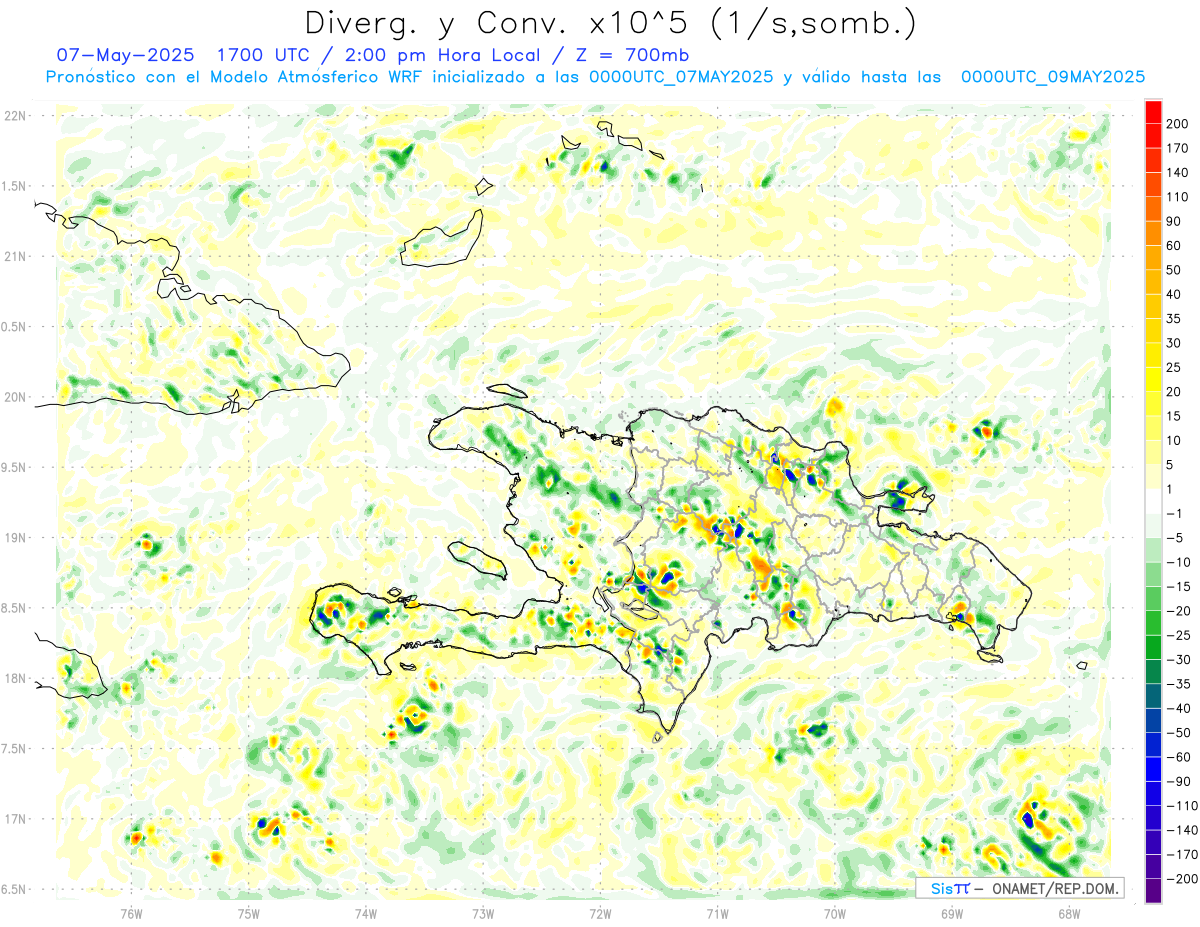The image size is (1200, 927).
Task: Select the white color bar segment between 1 and -1
Action: (x=1153, y=502)
